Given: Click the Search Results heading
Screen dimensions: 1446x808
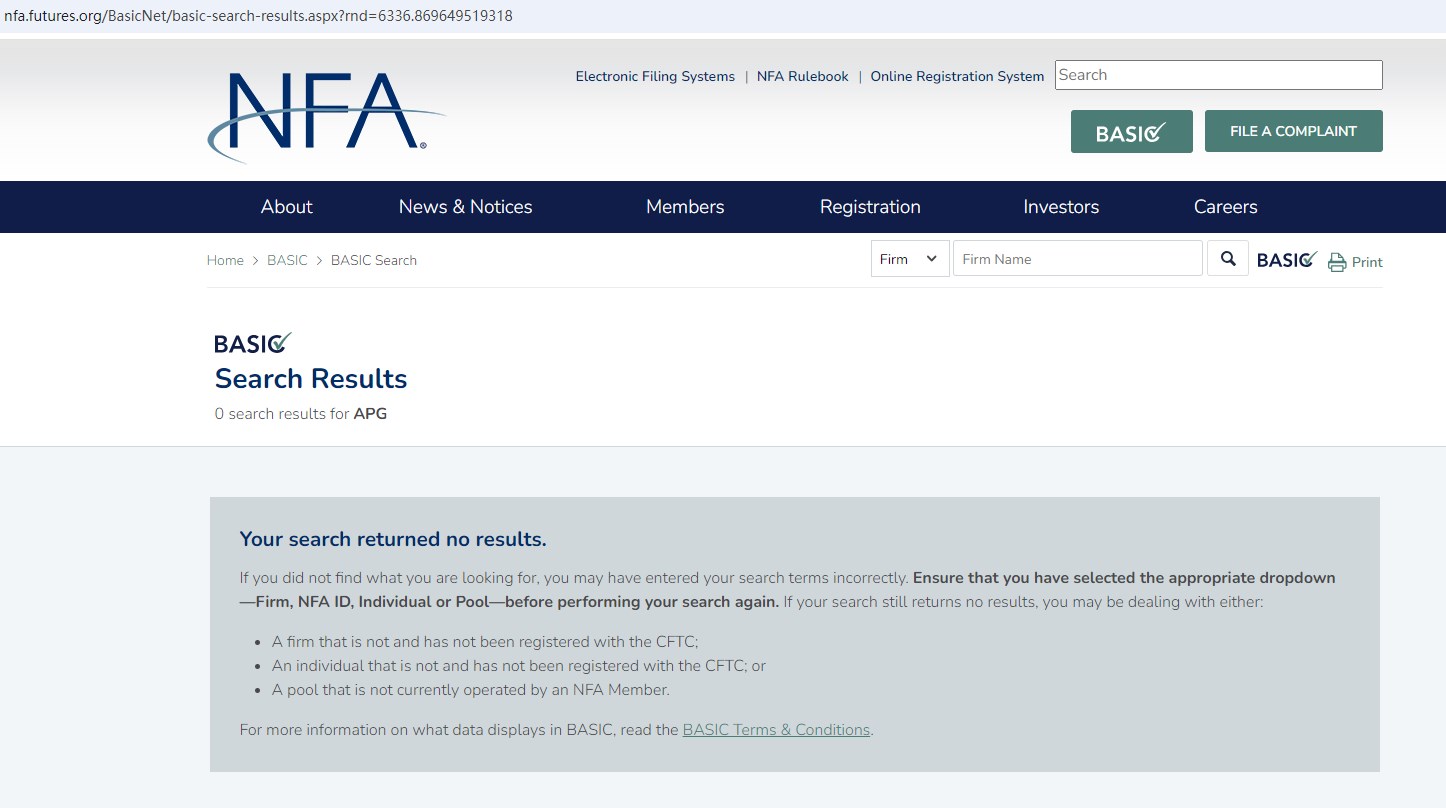Looking at the screenshot, I should tap(311, 379).
